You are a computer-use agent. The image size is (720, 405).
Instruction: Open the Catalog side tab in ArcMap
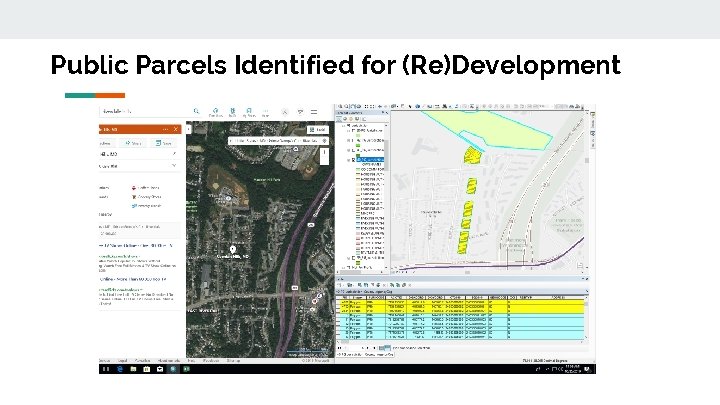pyautogui.click(x=593, y=123)
